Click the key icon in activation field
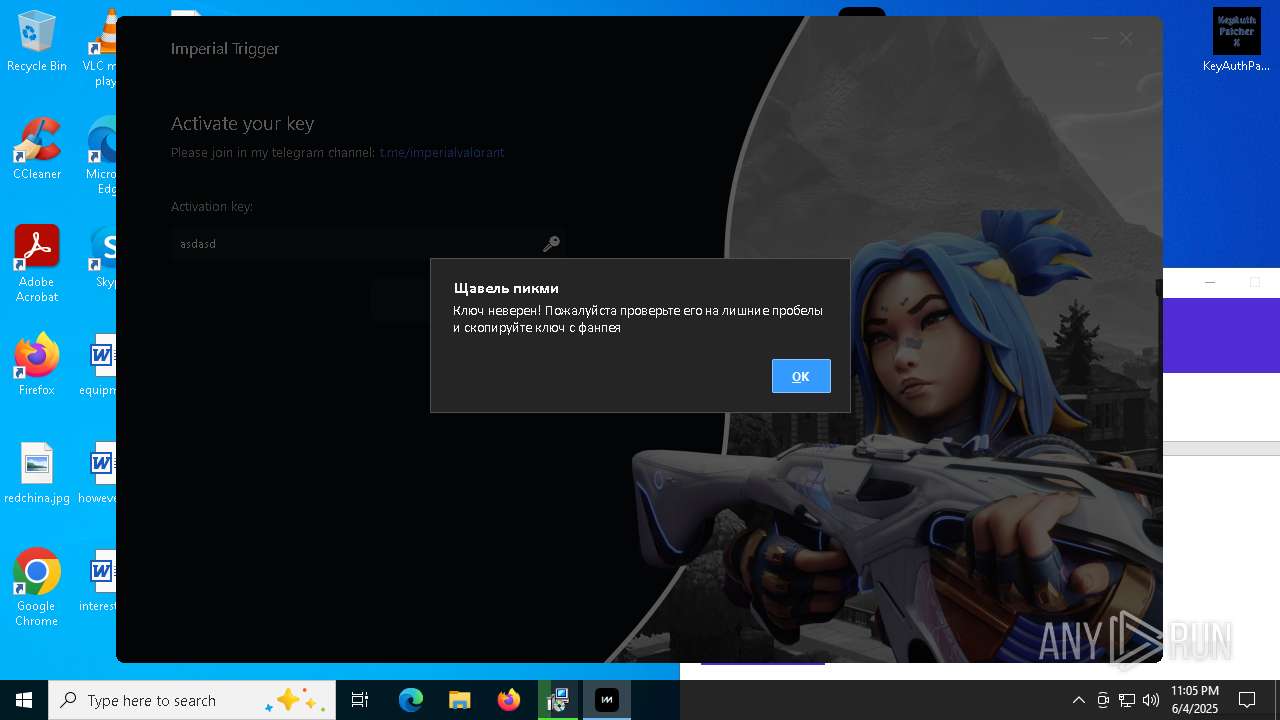Image resolution: width=1280 pixels, height=720 pixels. coord(550,244)
